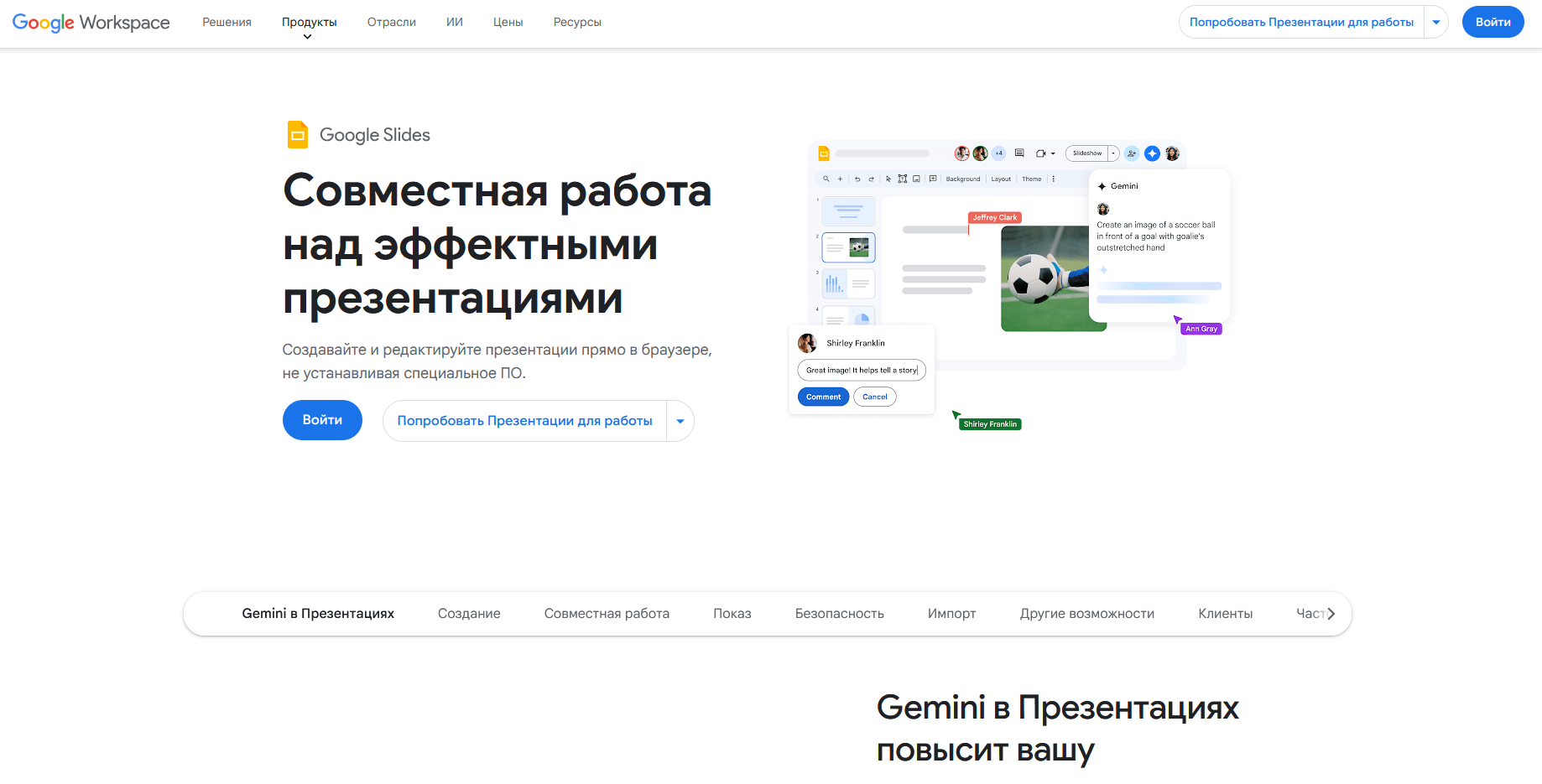Screen dimensions: 1542x784
Task: Expand the Продукты menu chevron
Action: point(307,37)
